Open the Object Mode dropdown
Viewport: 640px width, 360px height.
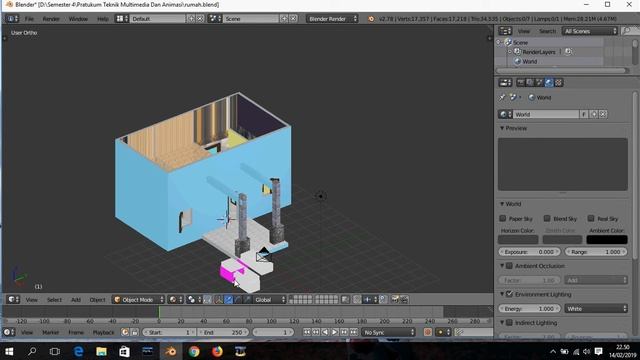point(138,300)
